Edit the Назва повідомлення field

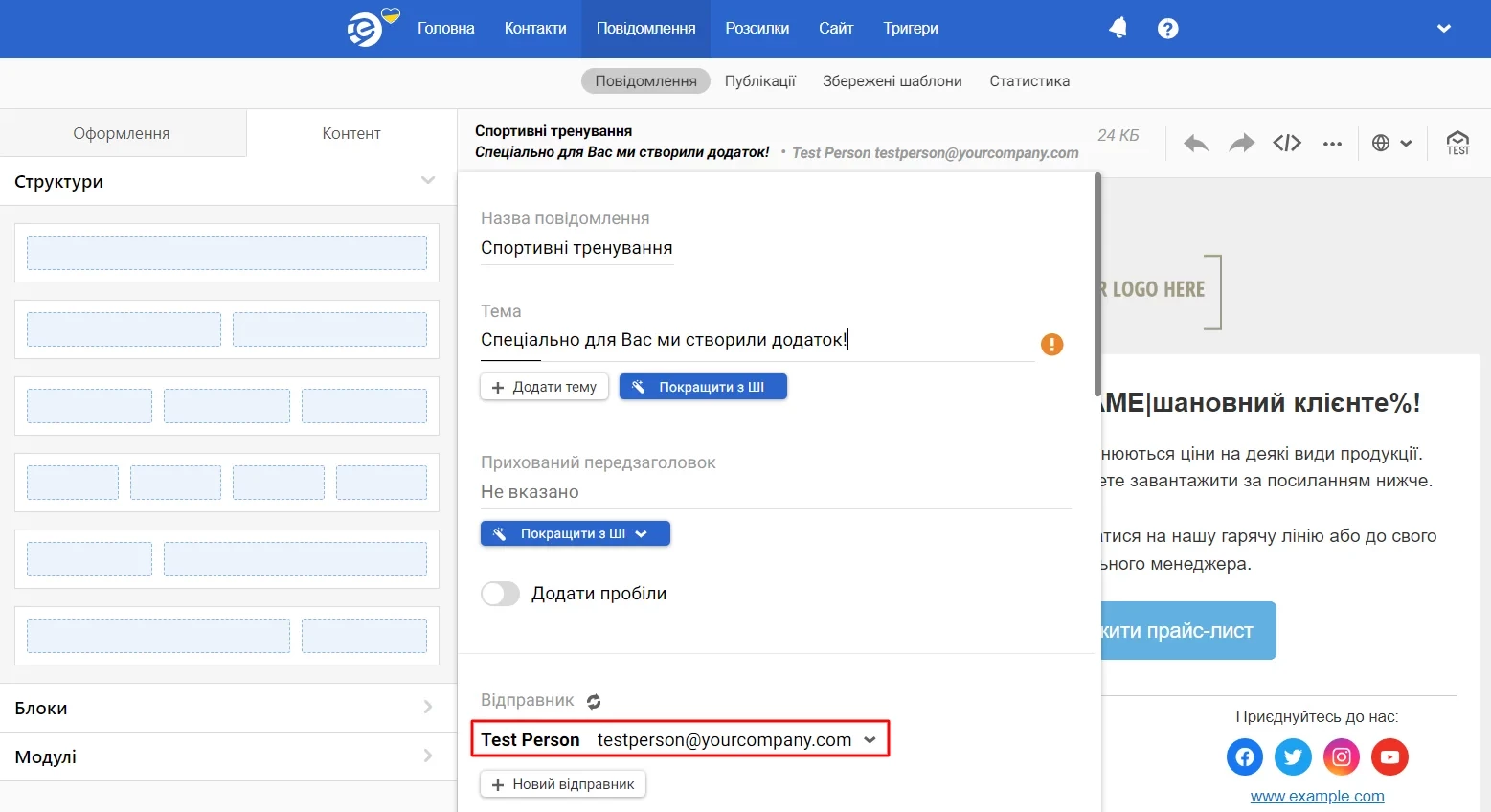pyautogui.click(x=577, y=249)
